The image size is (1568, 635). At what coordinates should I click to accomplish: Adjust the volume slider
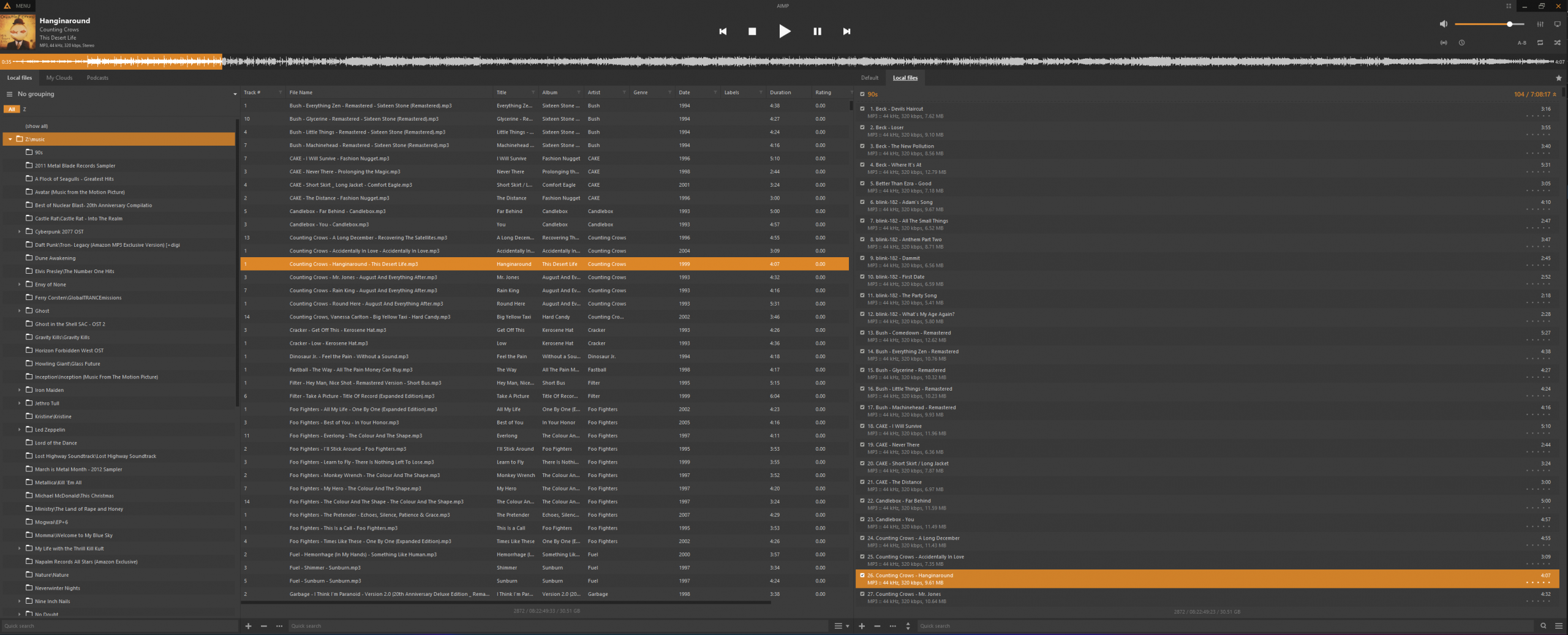[1488, 24]
